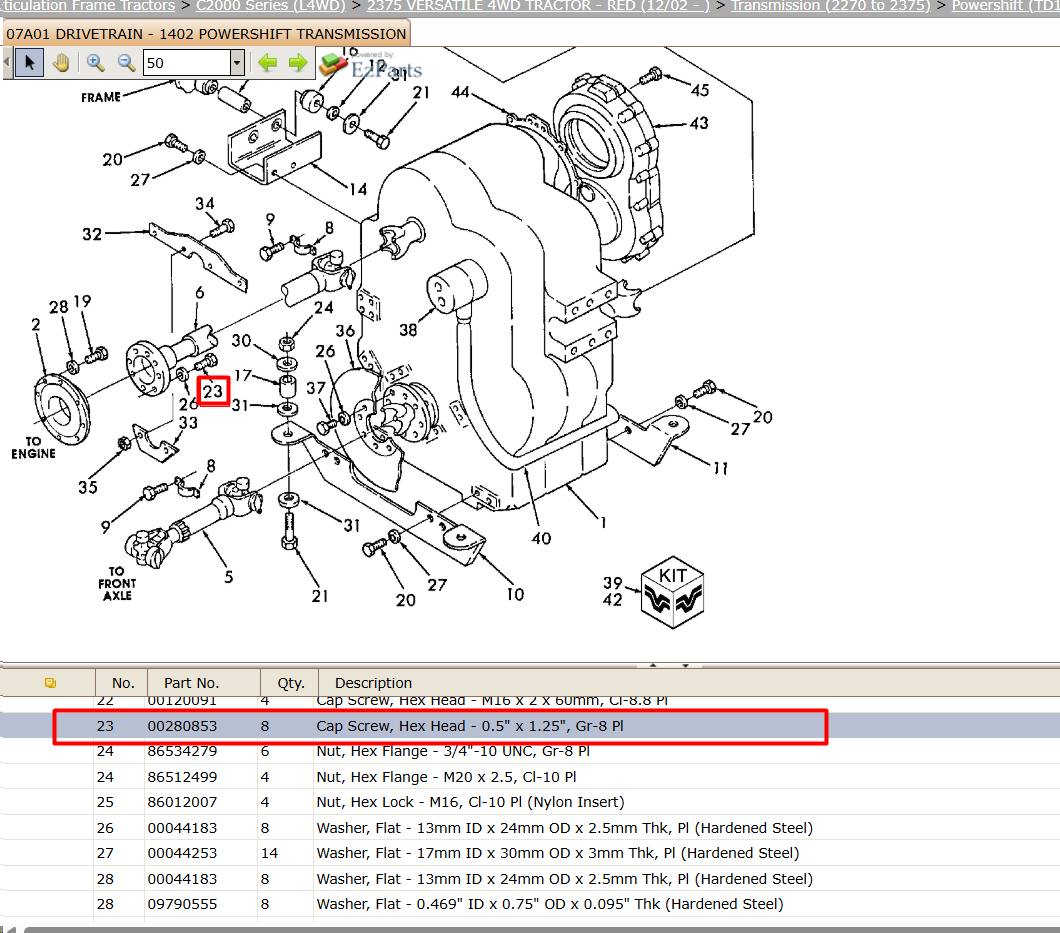Click callout 10 in the diagram
The width and height of the screenshot is (1060, 933).
515,594
